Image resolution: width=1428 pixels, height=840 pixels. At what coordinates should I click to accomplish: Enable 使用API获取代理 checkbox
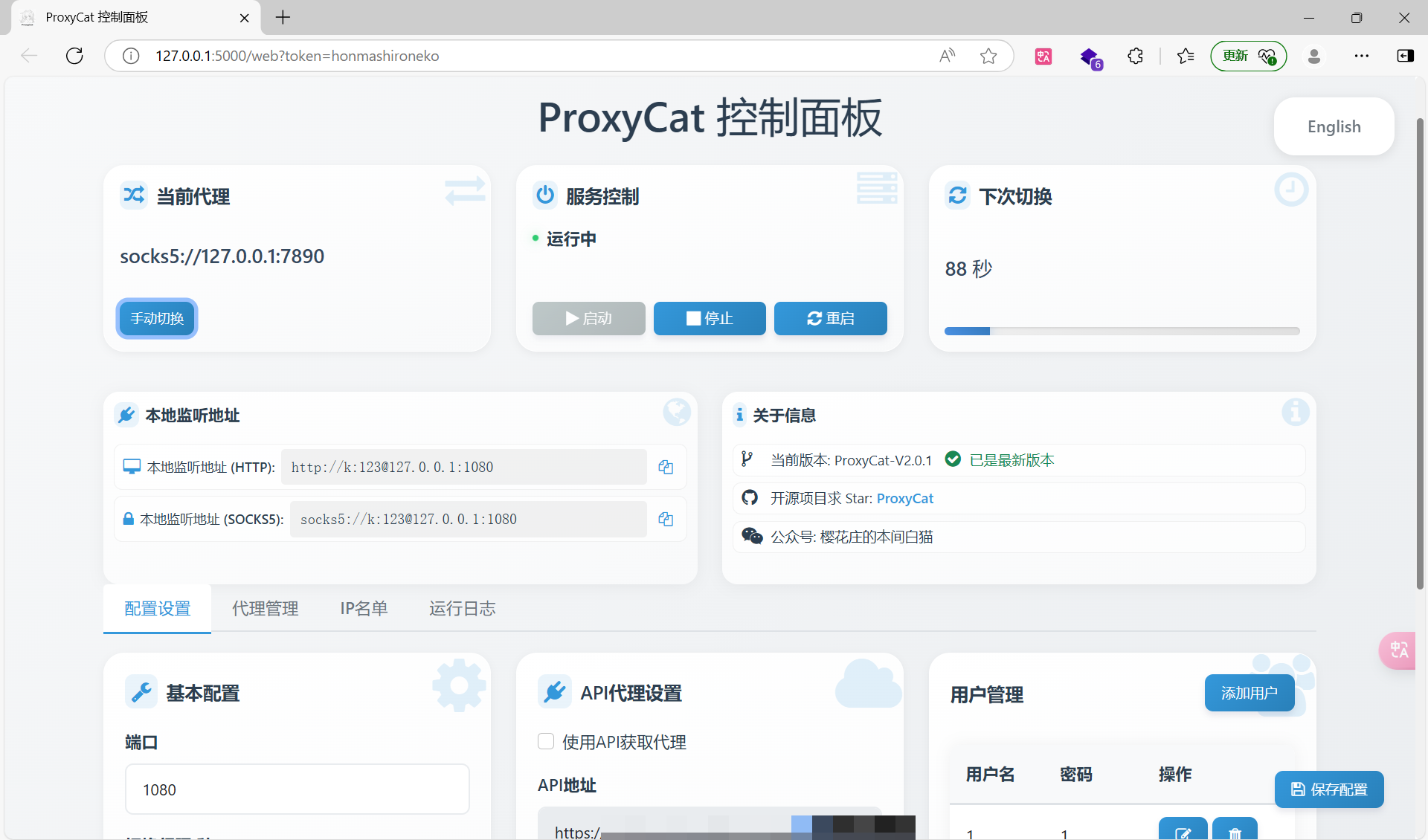[x=546, y=741]
